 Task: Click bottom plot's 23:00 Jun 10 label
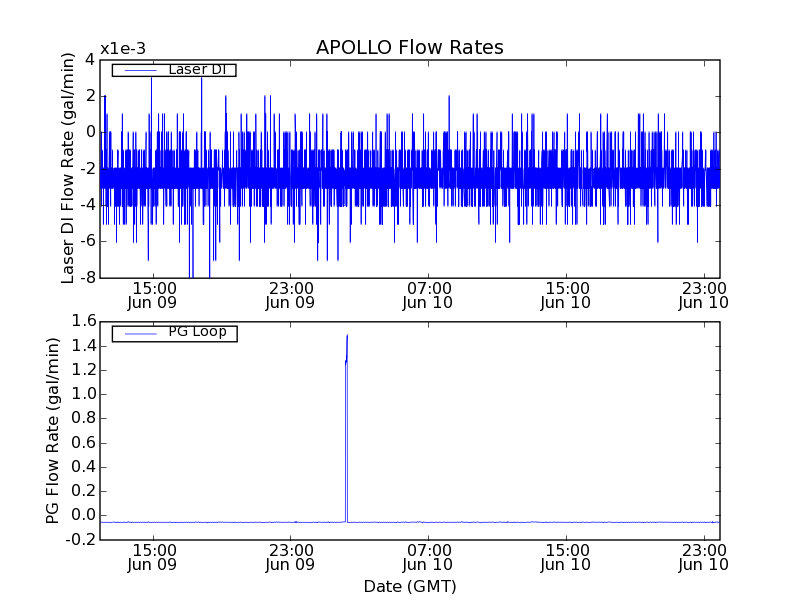[x=704, y=558]
